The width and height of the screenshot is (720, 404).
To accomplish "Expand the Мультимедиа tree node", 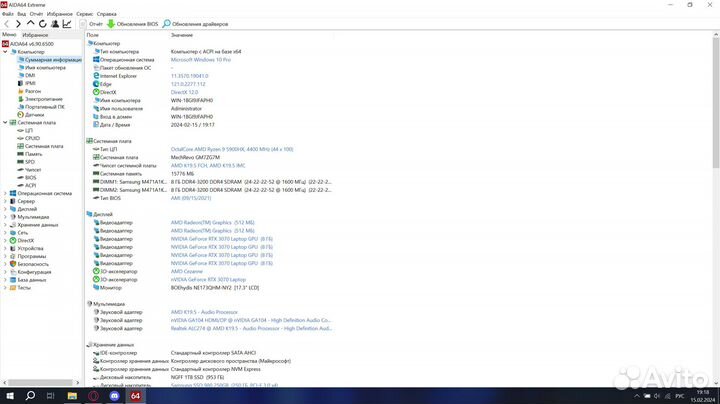I will coord(5,217).
